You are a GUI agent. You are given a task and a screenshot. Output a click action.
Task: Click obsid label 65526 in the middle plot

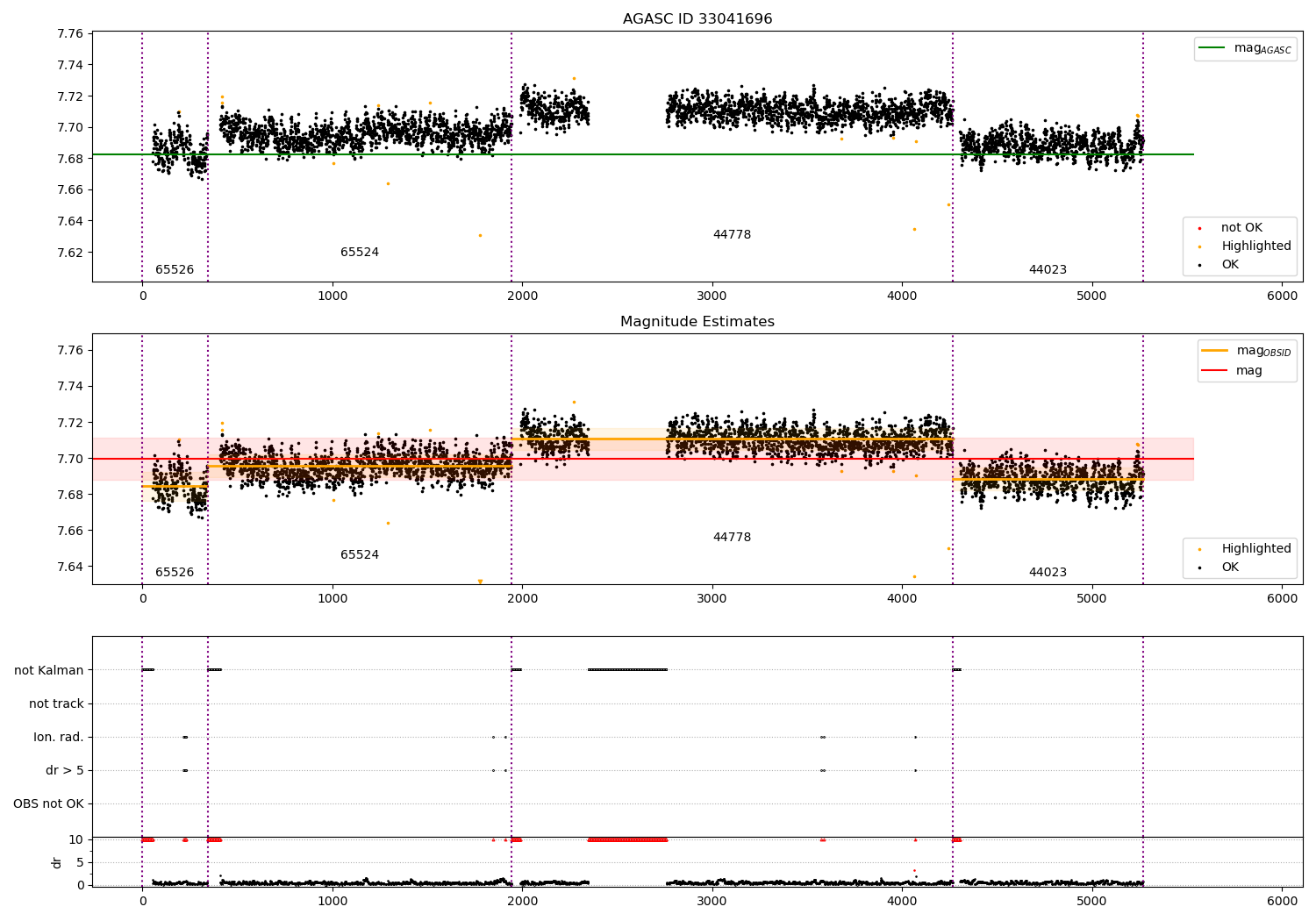pyautogui.click(x=175, y=573)
